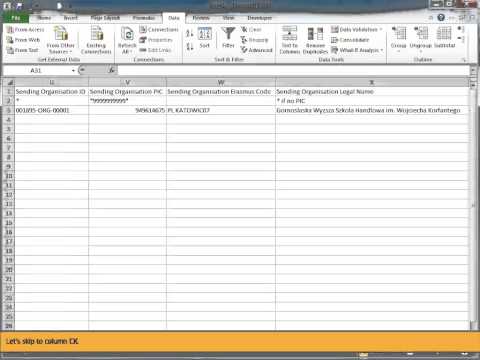This screenshot has height=360, width=480.
Task: Sort A to Z ascending
Action: [x=190, y=33]
